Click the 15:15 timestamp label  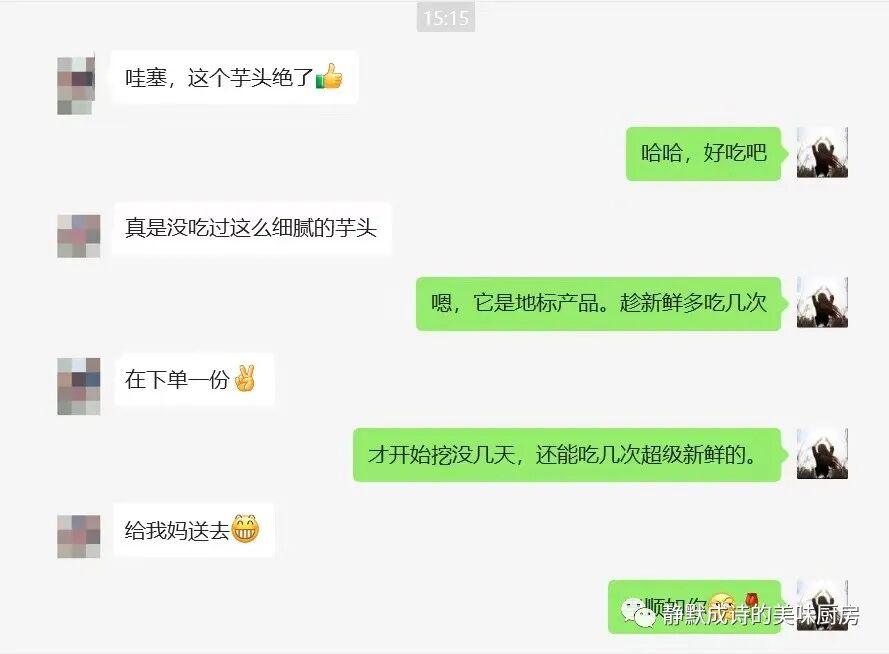point(446,18)
